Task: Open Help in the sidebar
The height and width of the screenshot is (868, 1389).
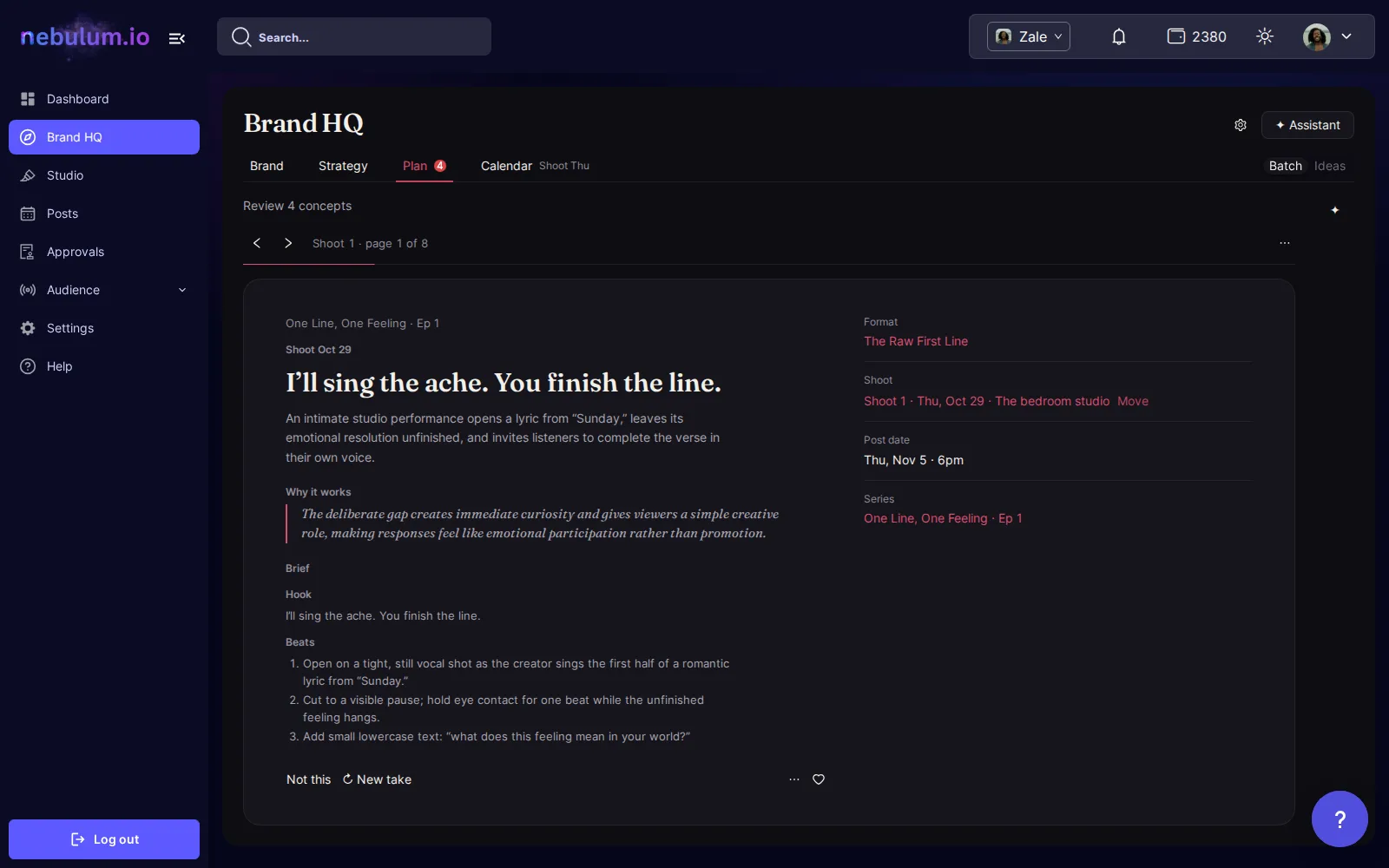Action: pos(104,366)
